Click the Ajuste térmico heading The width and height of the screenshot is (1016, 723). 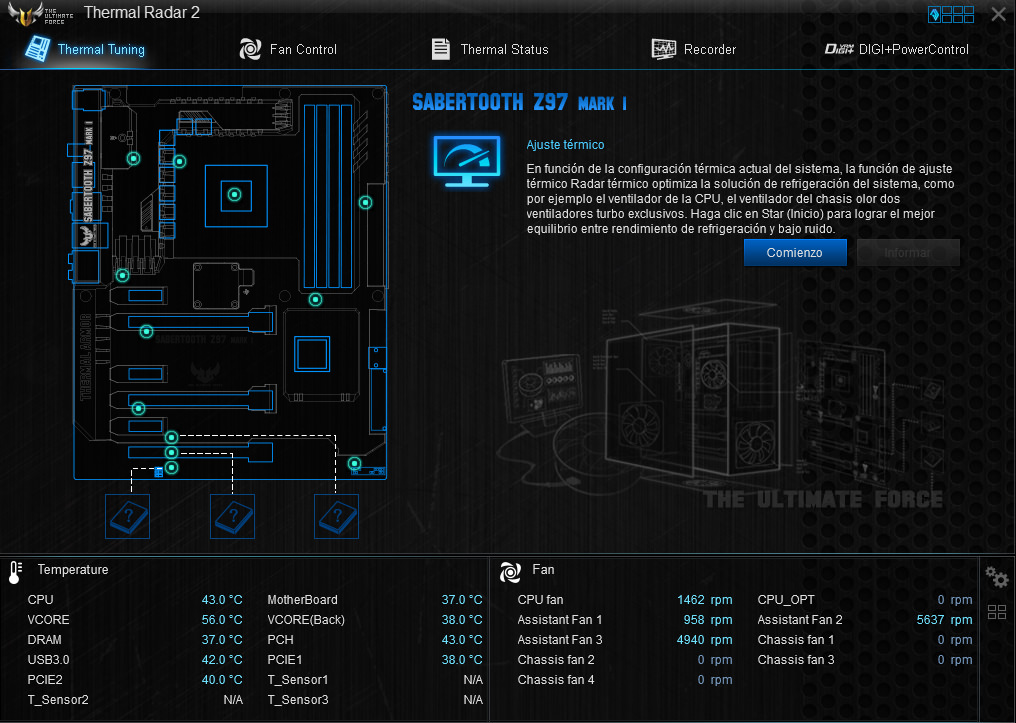(565, 144)
